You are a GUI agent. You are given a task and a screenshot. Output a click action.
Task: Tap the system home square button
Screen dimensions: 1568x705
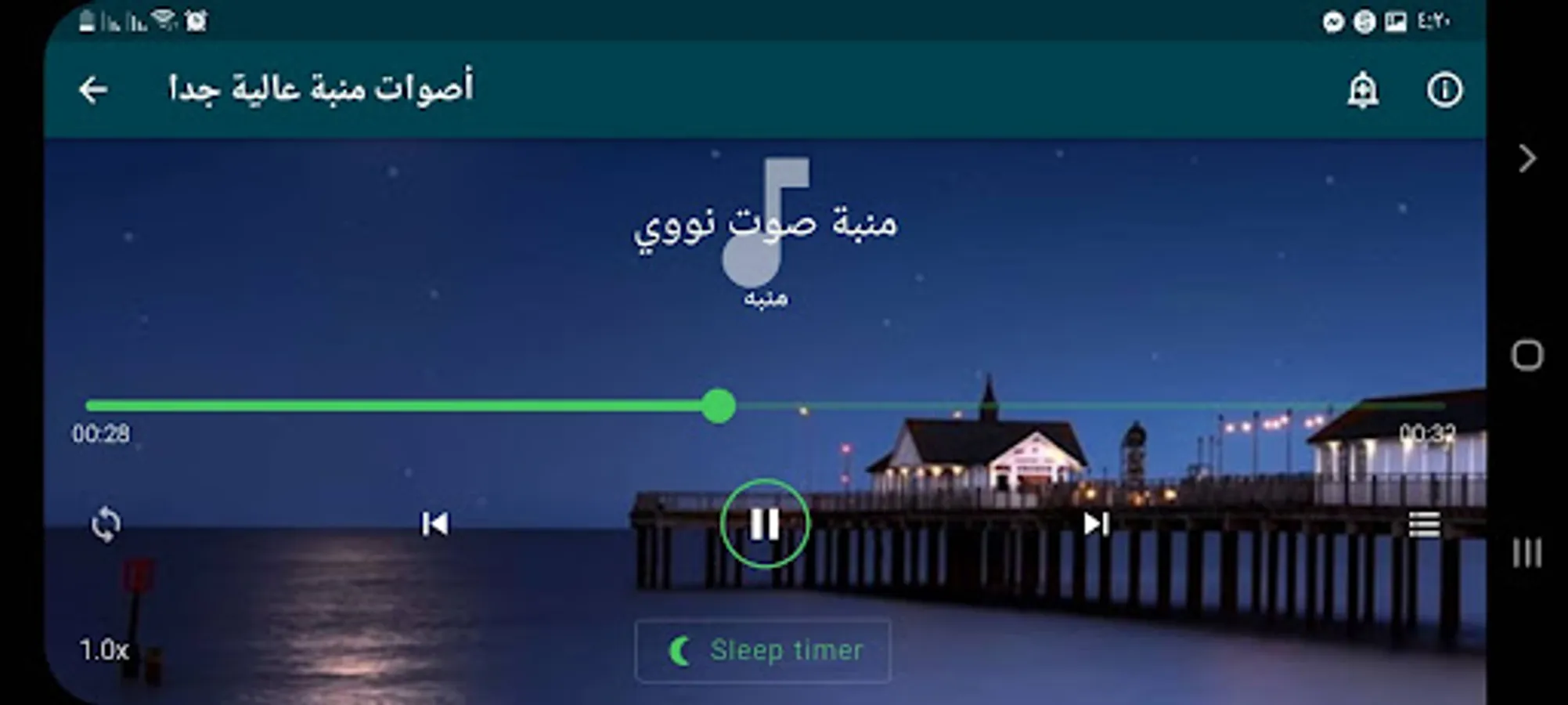[1527, 355]
